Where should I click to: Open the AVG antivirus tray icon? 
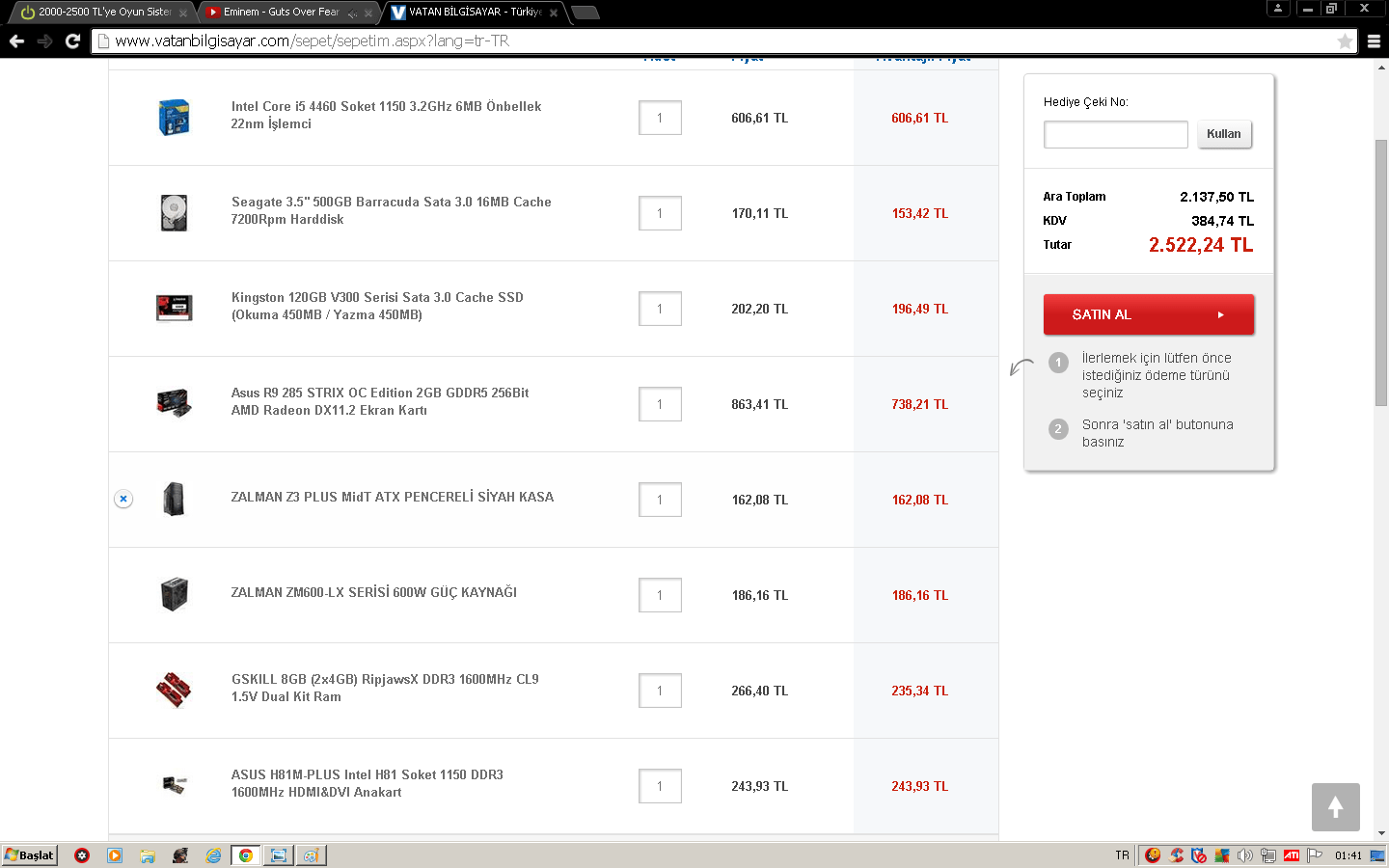(x=1222, y=855)
